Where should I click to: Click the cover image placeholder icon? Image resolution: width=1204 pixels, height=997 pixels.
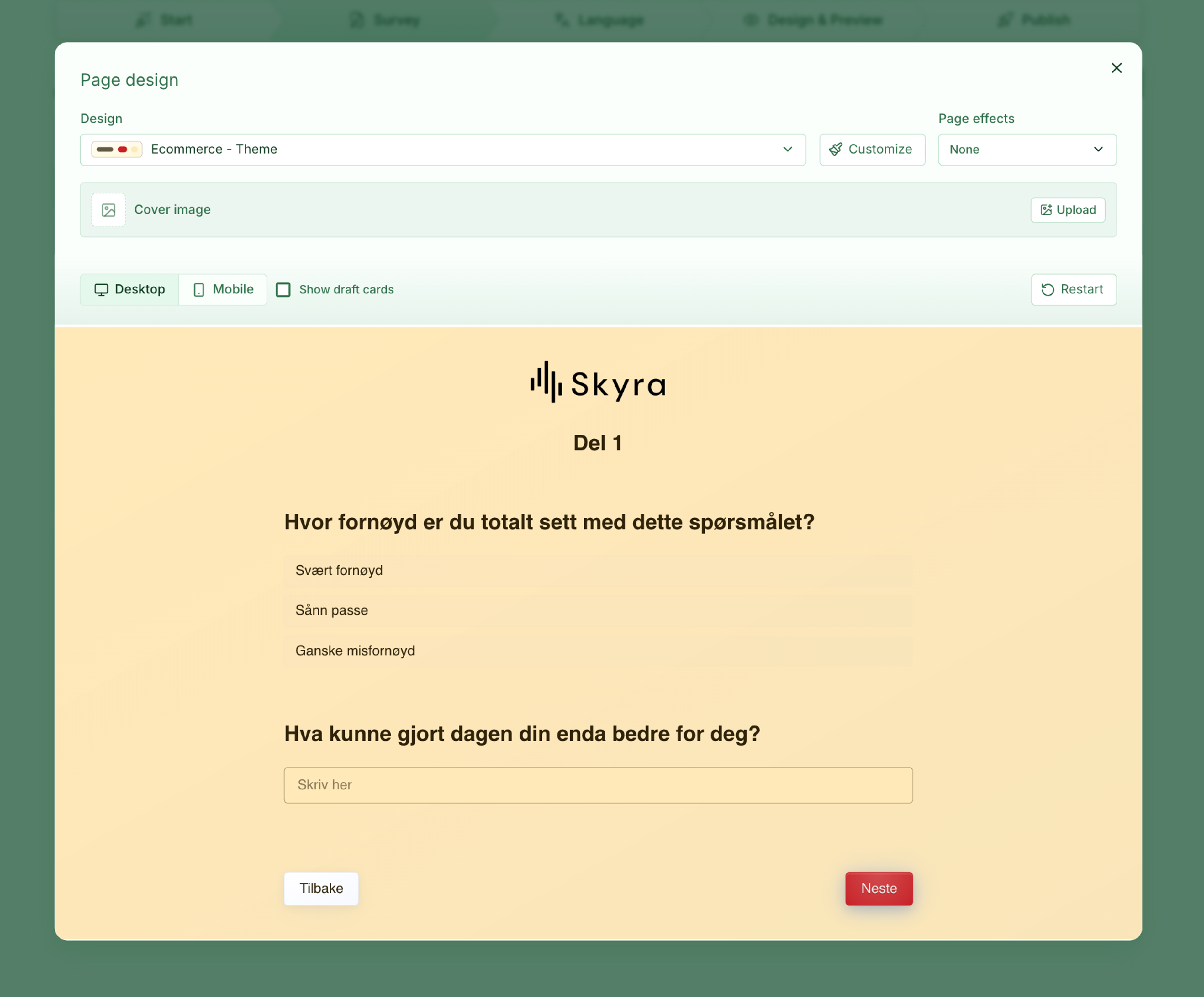[108, 210]
